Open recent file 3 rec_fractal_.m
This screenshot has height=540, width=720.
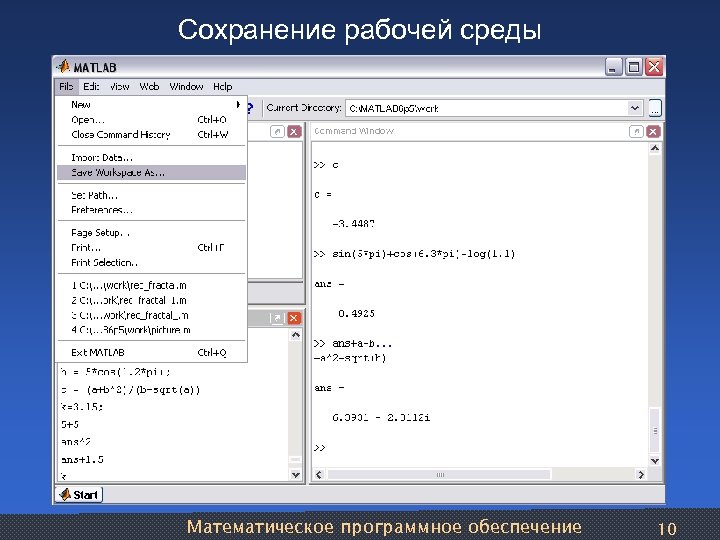pyautogui.click(x=152, y=315)
